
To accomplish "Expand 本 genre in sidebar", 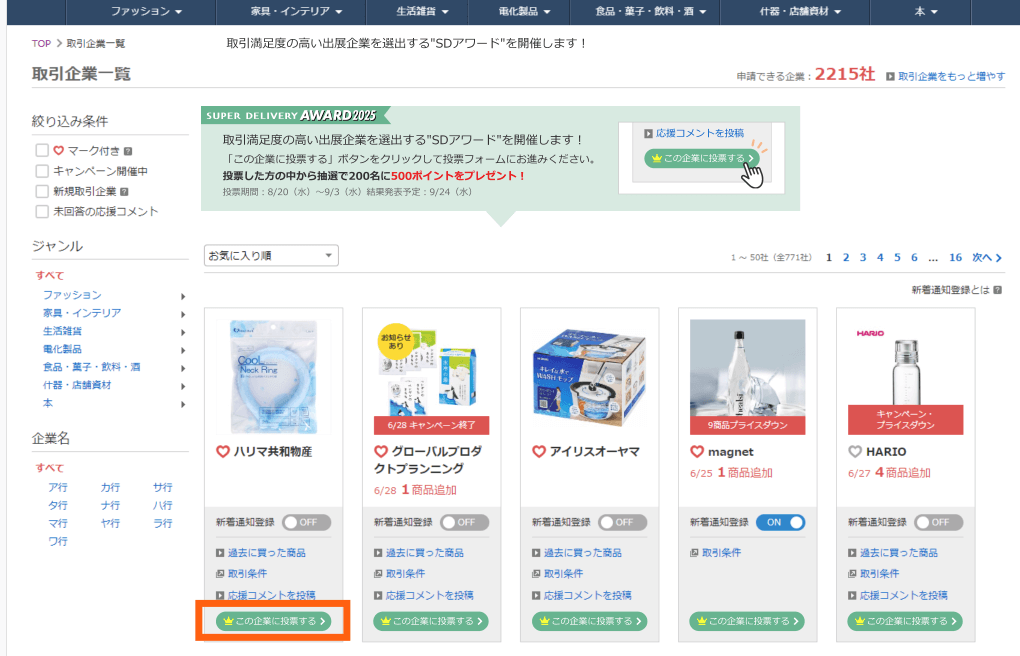I will 183,405.
